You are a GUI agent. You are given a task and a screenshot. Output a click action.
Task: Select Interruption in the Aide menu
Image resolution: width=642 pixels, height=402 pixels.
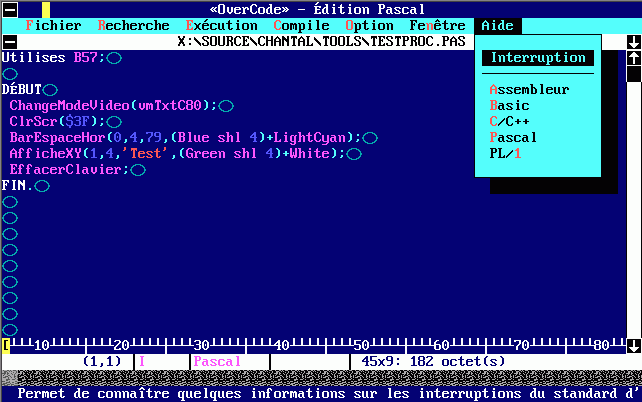point(538,58)
